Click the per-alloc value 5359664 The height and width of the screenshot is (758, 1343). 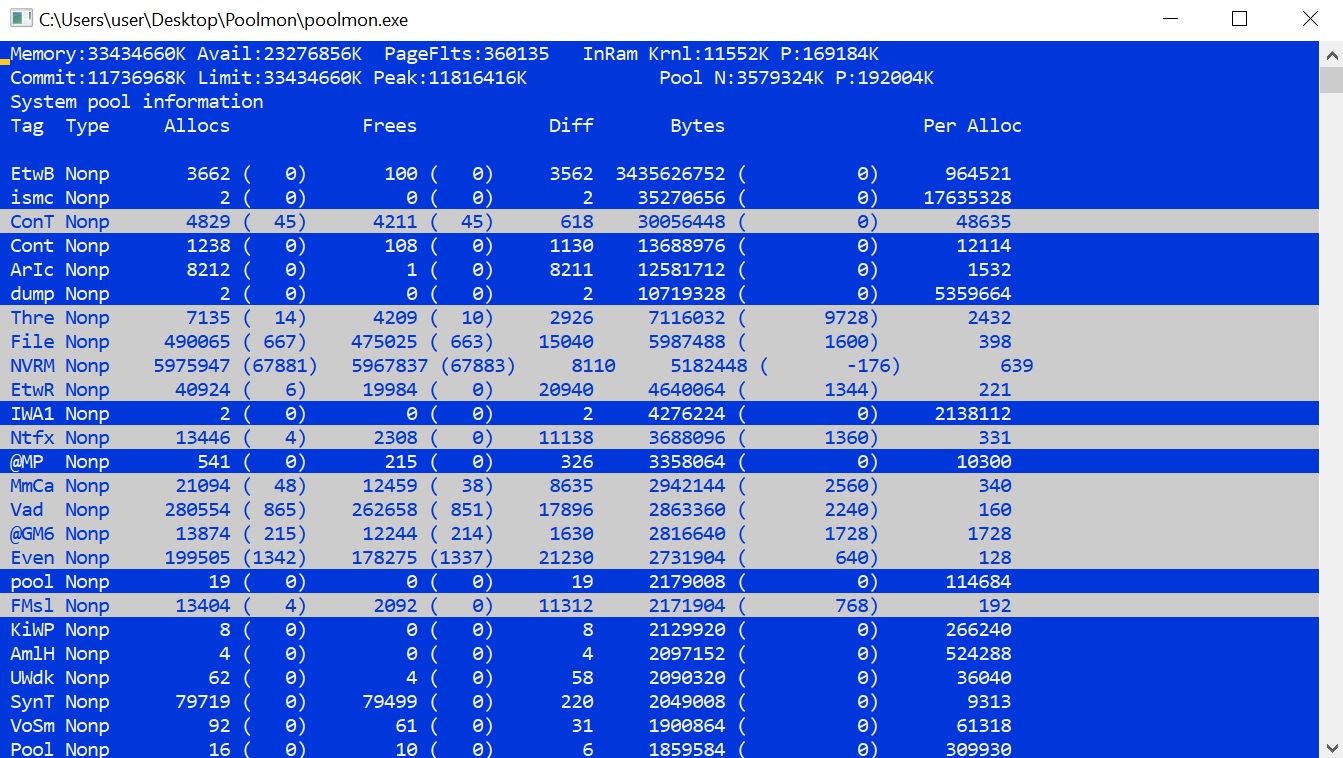coord(972,294)
